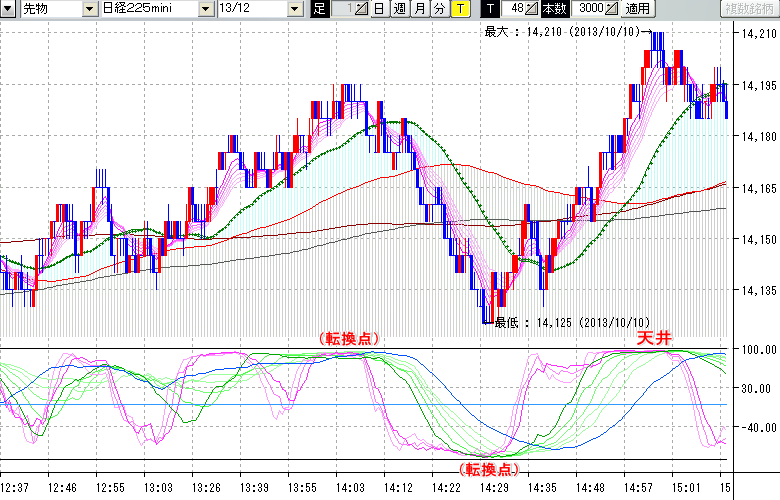Select the 分 minute timeframe button
The image size is (780, 500).
[439, 9]
